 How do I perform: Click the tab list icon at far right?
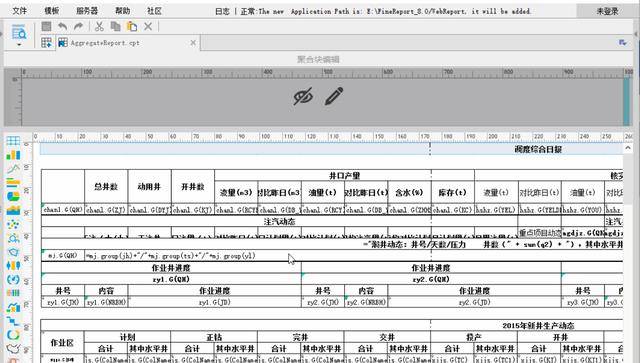[622, 42]
